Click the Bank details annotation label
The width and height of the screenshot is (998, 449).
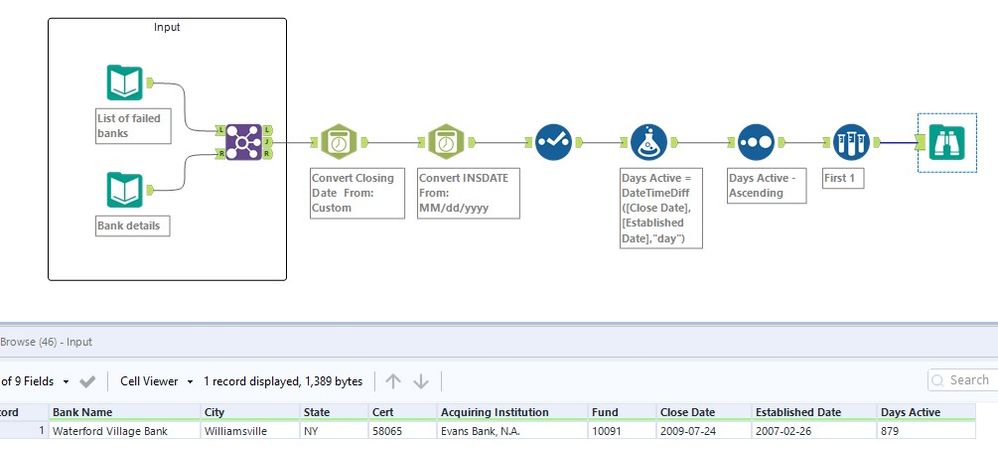(x=132, y=225)
